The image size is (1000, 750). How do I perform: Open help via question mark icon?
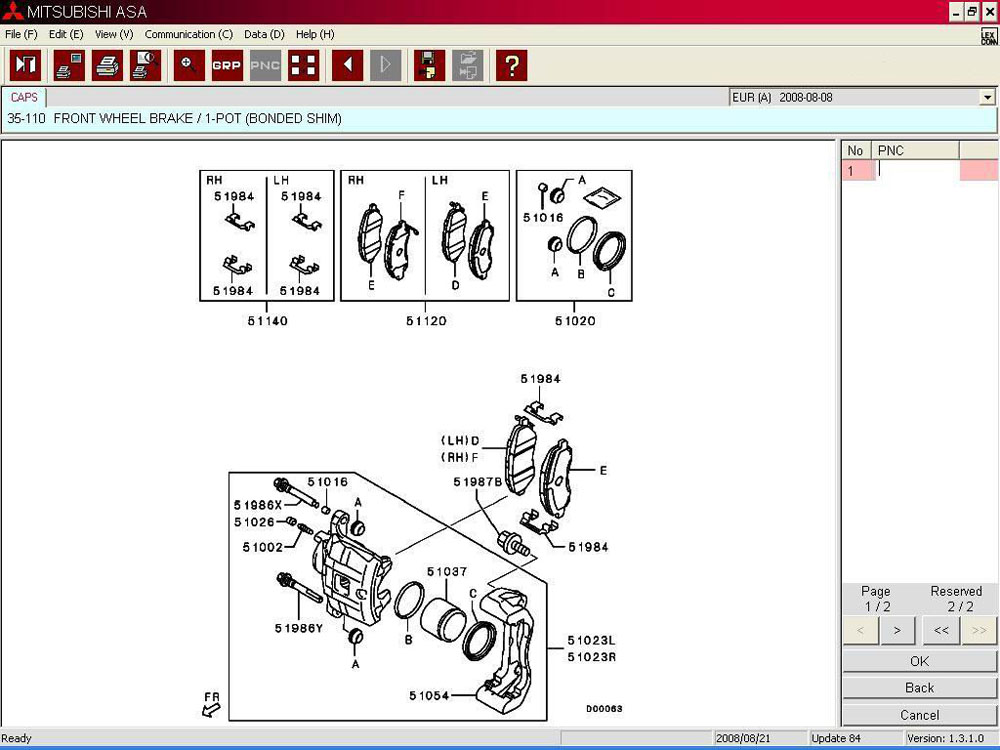511,66
